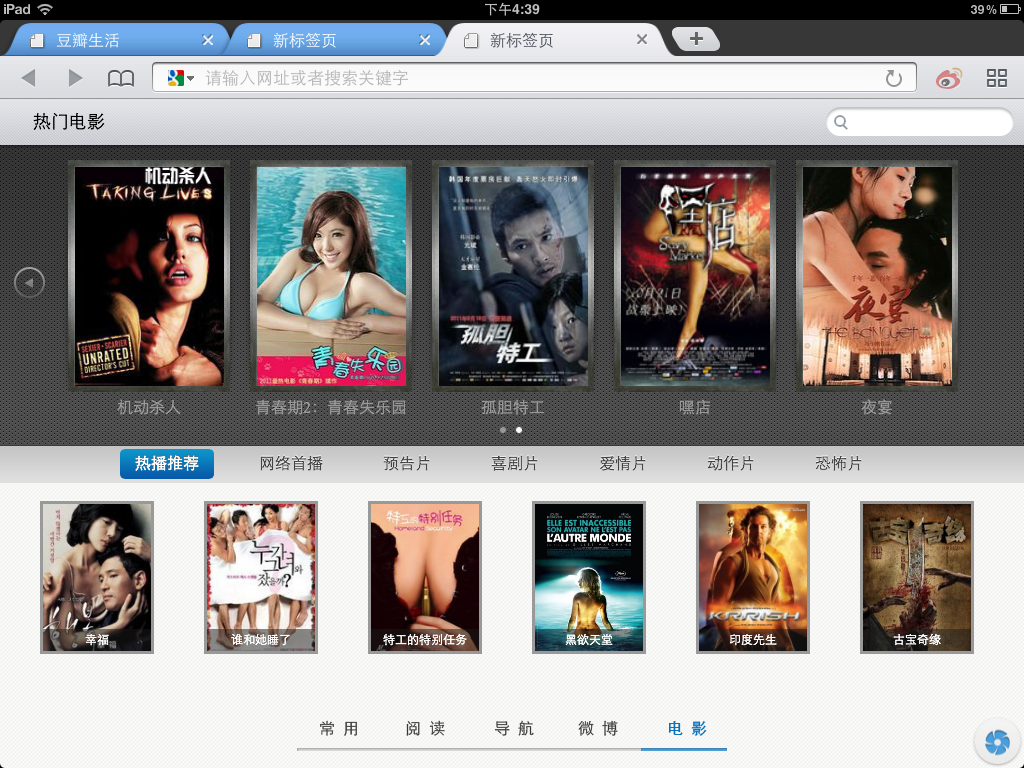Open the bookmarks book icon
Viewport: 1024px width, 768px height.
click(121, 78)
